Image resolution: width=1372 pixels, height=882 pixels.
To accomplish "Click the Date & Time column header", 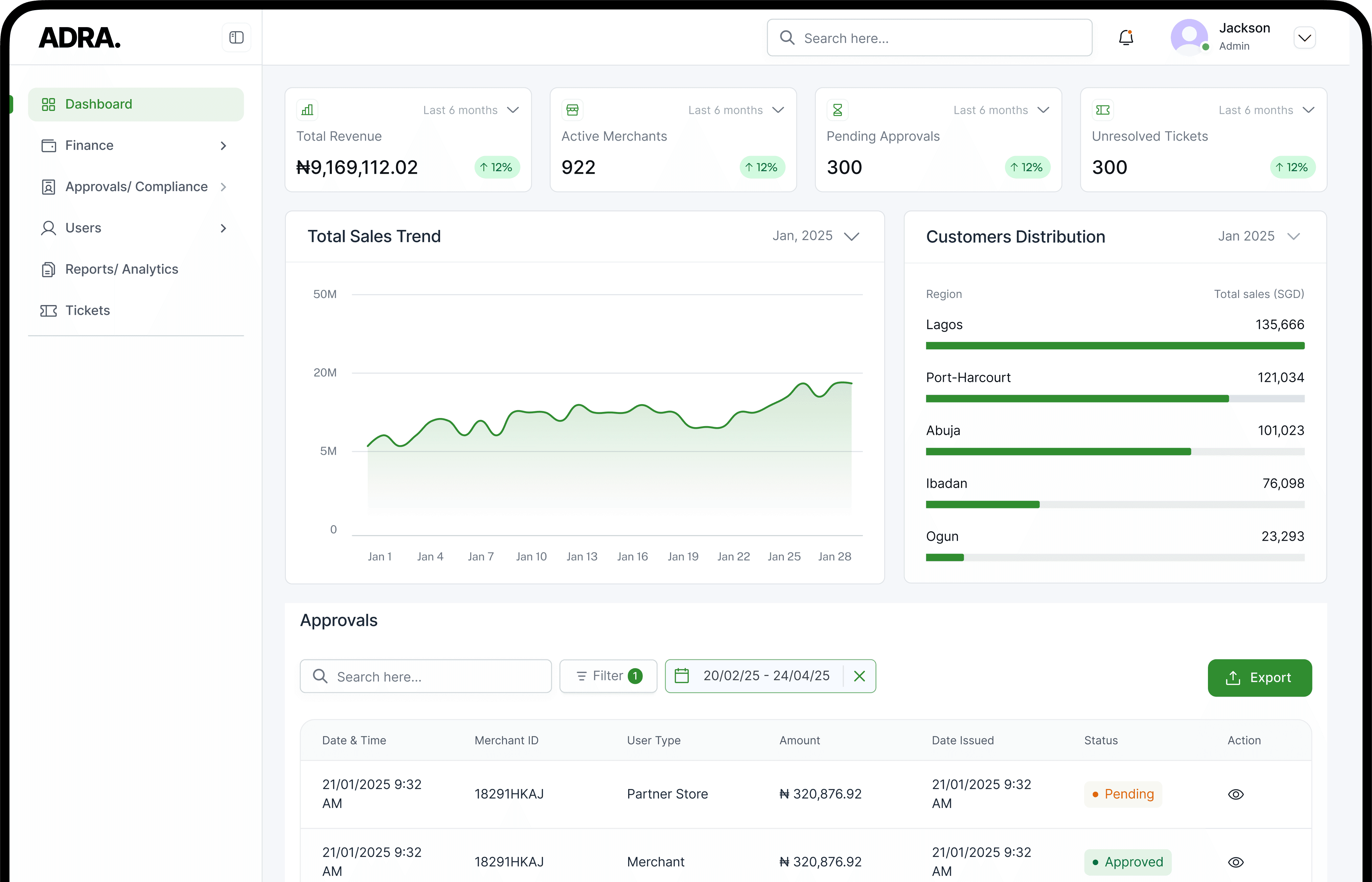I will click(354, 741).
